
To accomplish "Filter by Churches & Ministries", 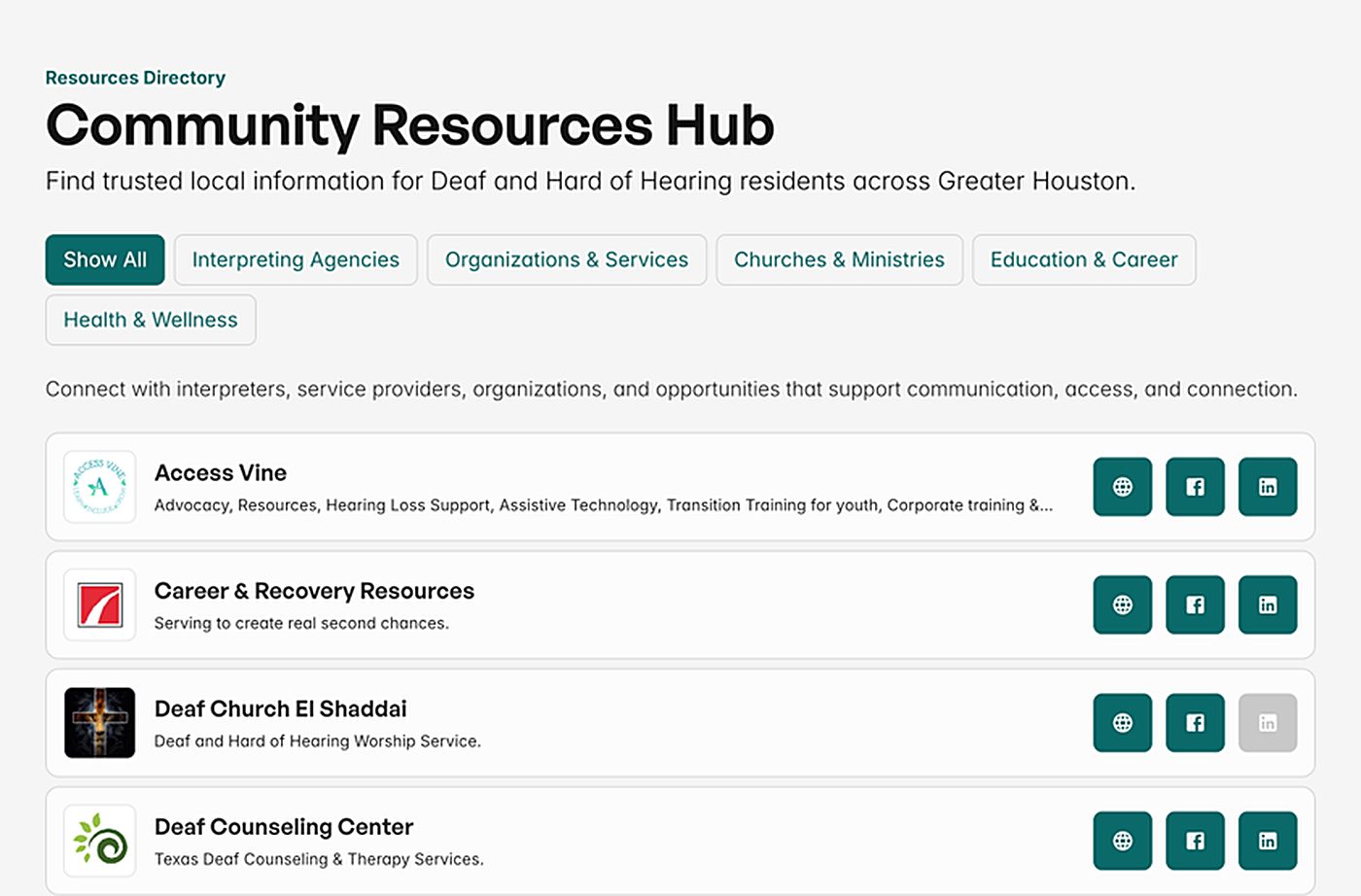I will 839,259.
